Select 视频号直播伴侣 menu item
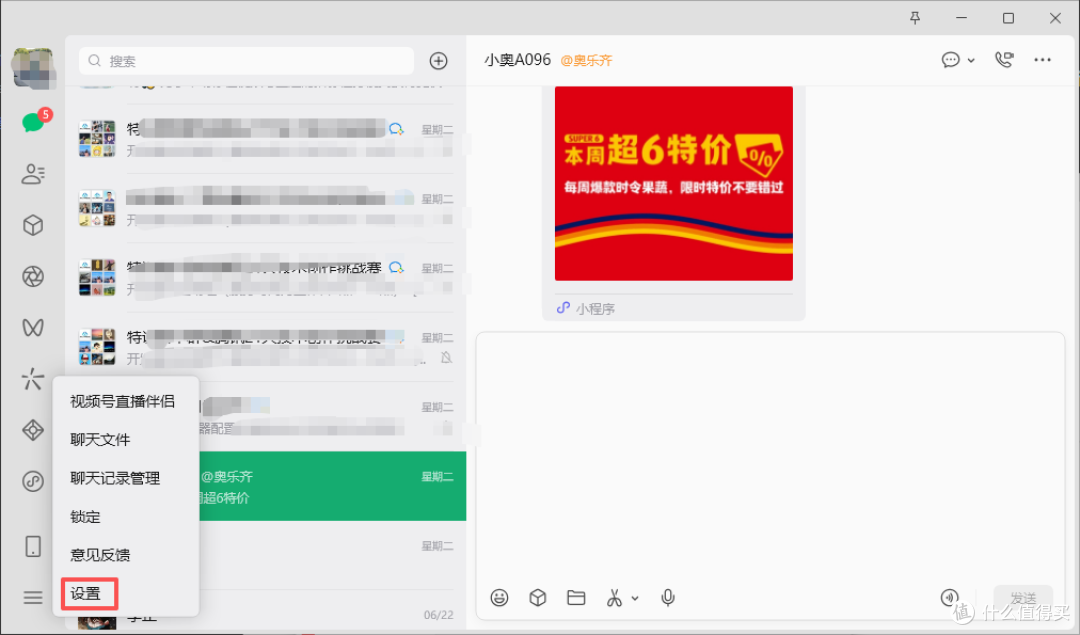The width and height of the screenshot is (1080, 635). pyautogui.click(x=123, y=402)
